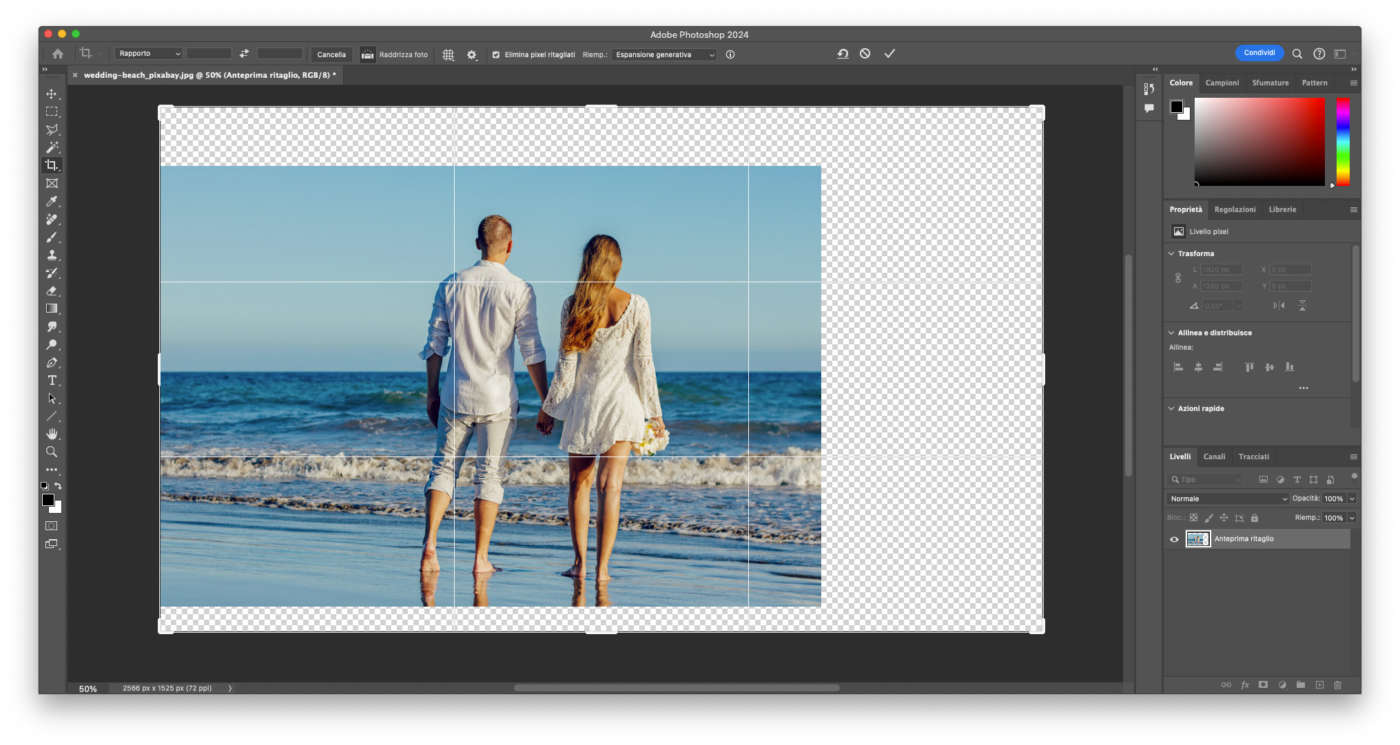The width and height of the screenshot is (1400, 745).
Task: Swap width and height ratio values
Action: (244, 54)
